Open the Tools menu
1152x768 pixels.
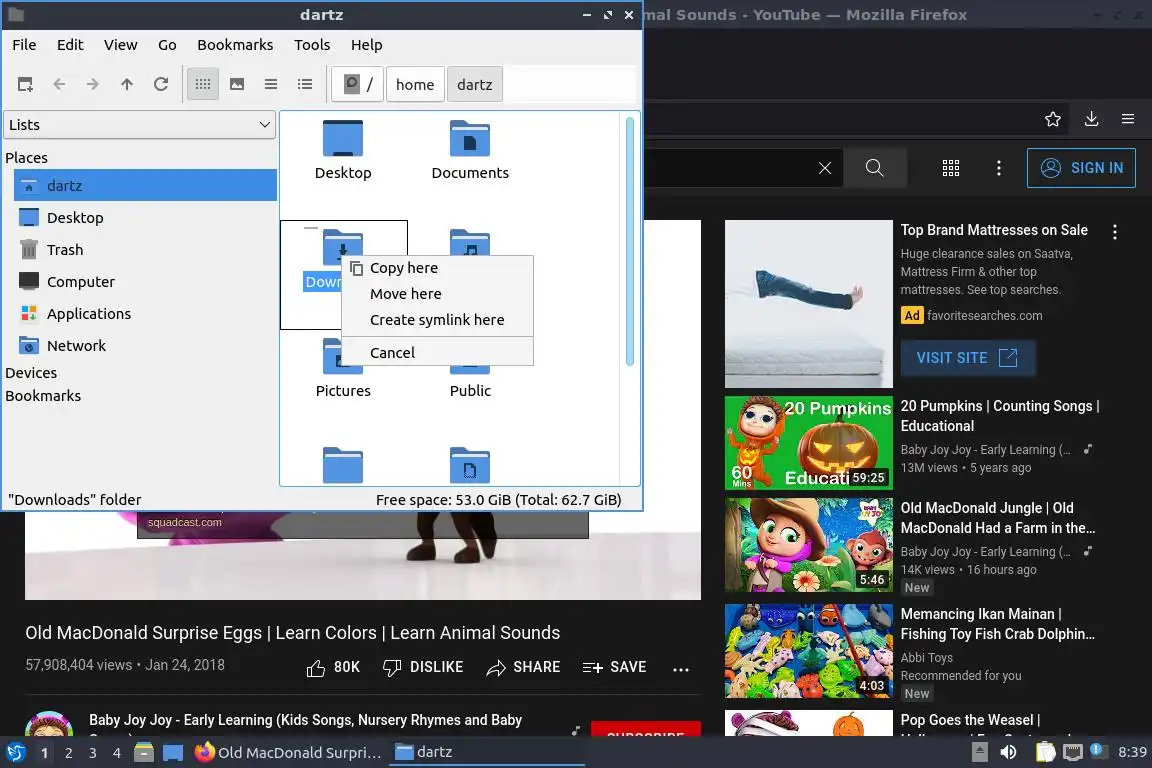312,45
